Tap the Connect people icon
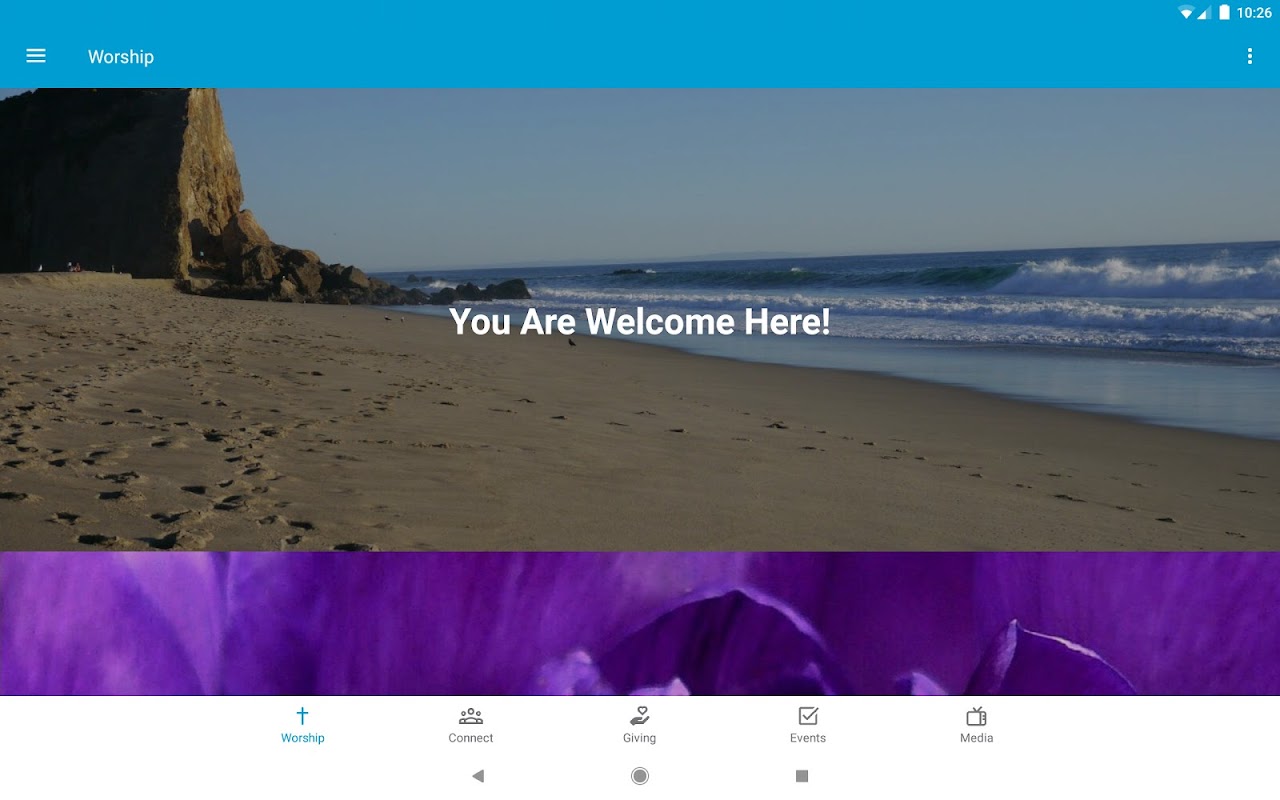 (471, 716)
